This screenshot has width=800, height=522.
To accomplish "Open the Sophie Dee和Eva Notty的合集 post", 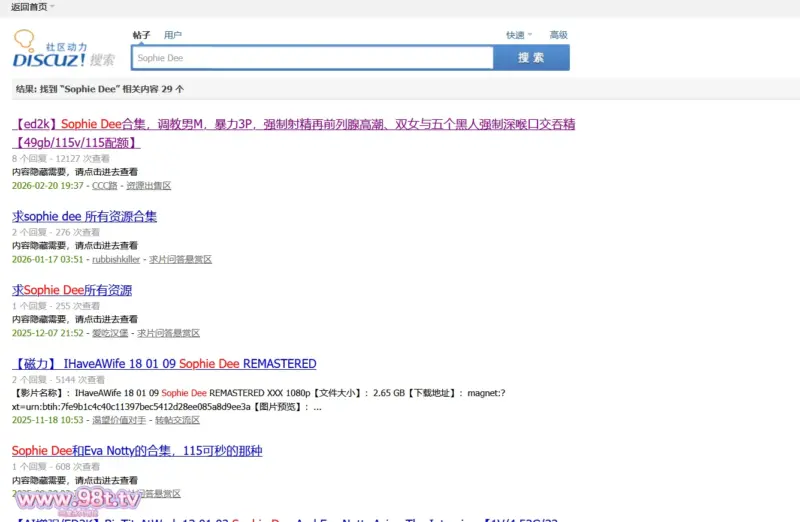I will (137, 451).
